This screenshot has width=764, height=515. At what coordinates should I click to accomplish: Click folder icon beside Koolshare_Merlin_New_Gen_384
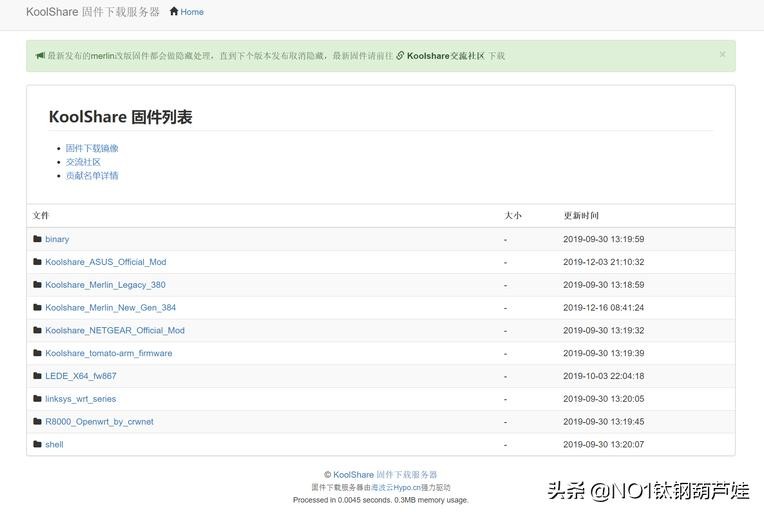pyautogui.click(x=38, y=307)
